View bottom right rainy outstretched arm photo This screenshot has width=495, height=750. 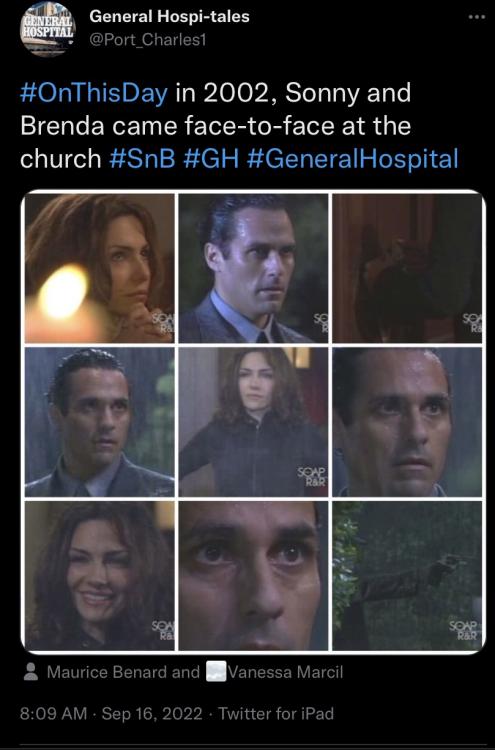click(x=407, y=575)
